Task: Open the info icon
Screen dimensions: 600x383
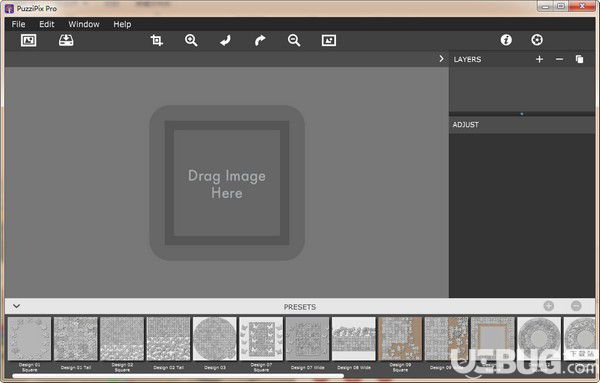Action: [506, 40]
